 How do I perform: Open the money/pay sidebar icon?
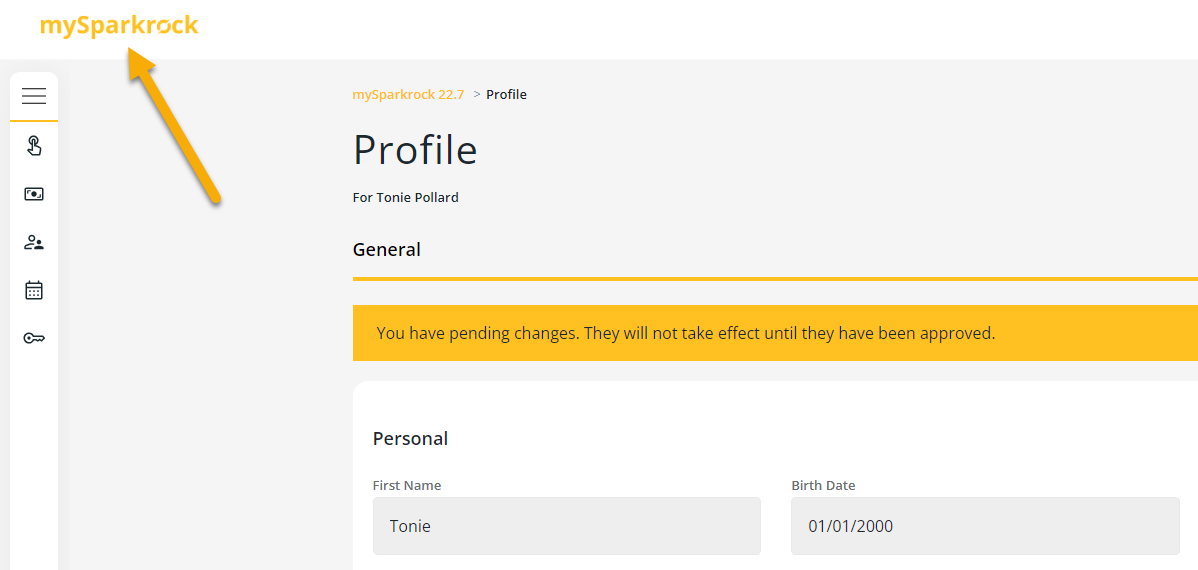pos(34,194)
